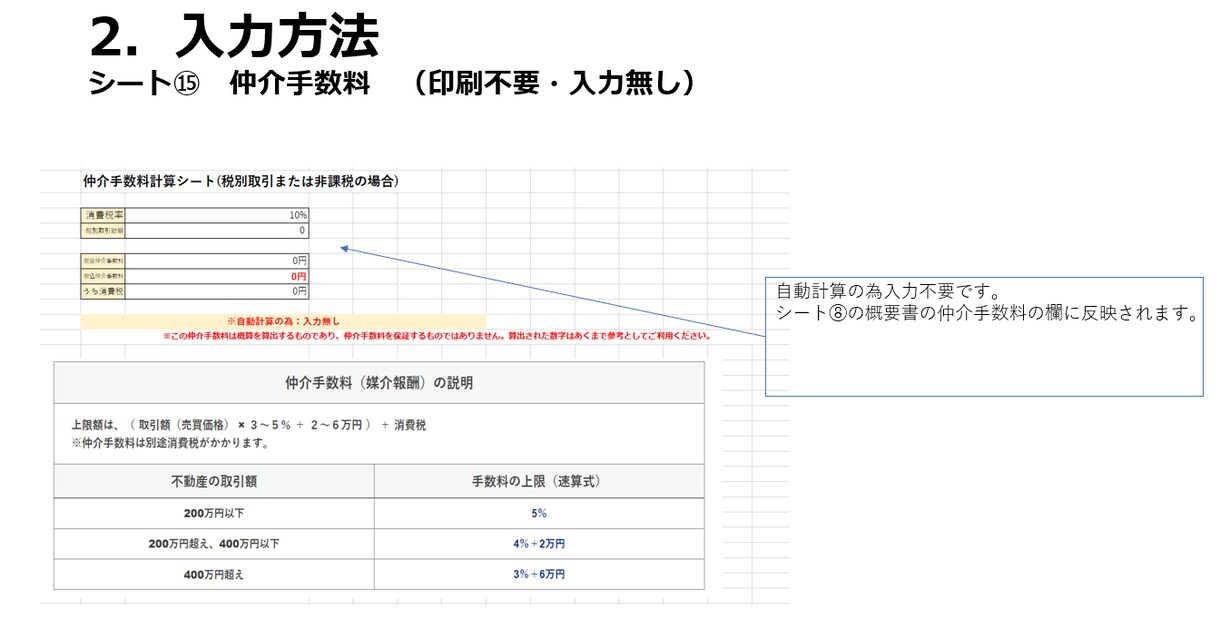The height and width of the screenshot is (640, 1220).
Task: Click the 税別取引総額 value cell showing 0
Action: tap(218, 230)
